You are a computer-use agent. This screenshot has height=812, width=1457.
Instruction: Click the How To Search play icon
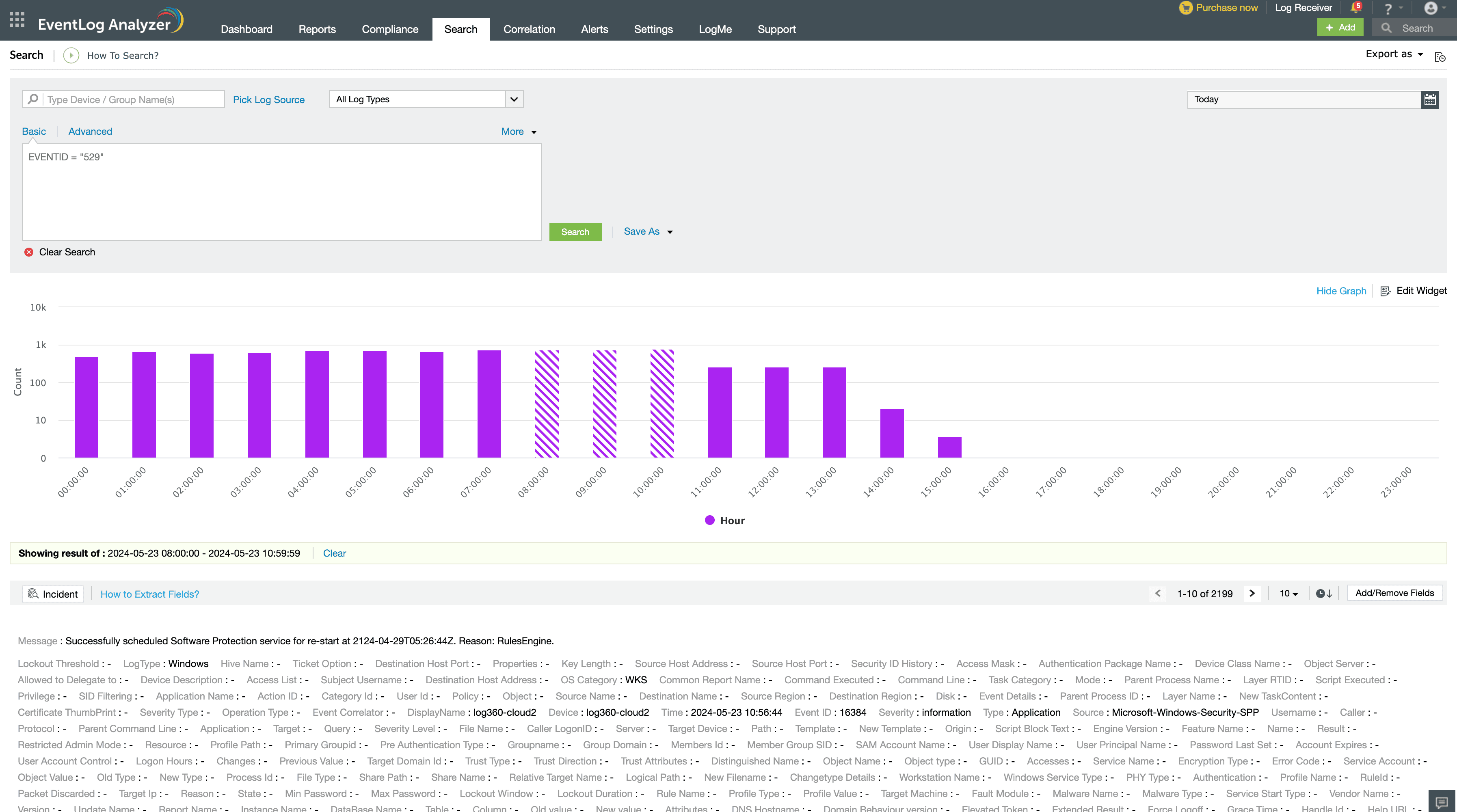71,55
